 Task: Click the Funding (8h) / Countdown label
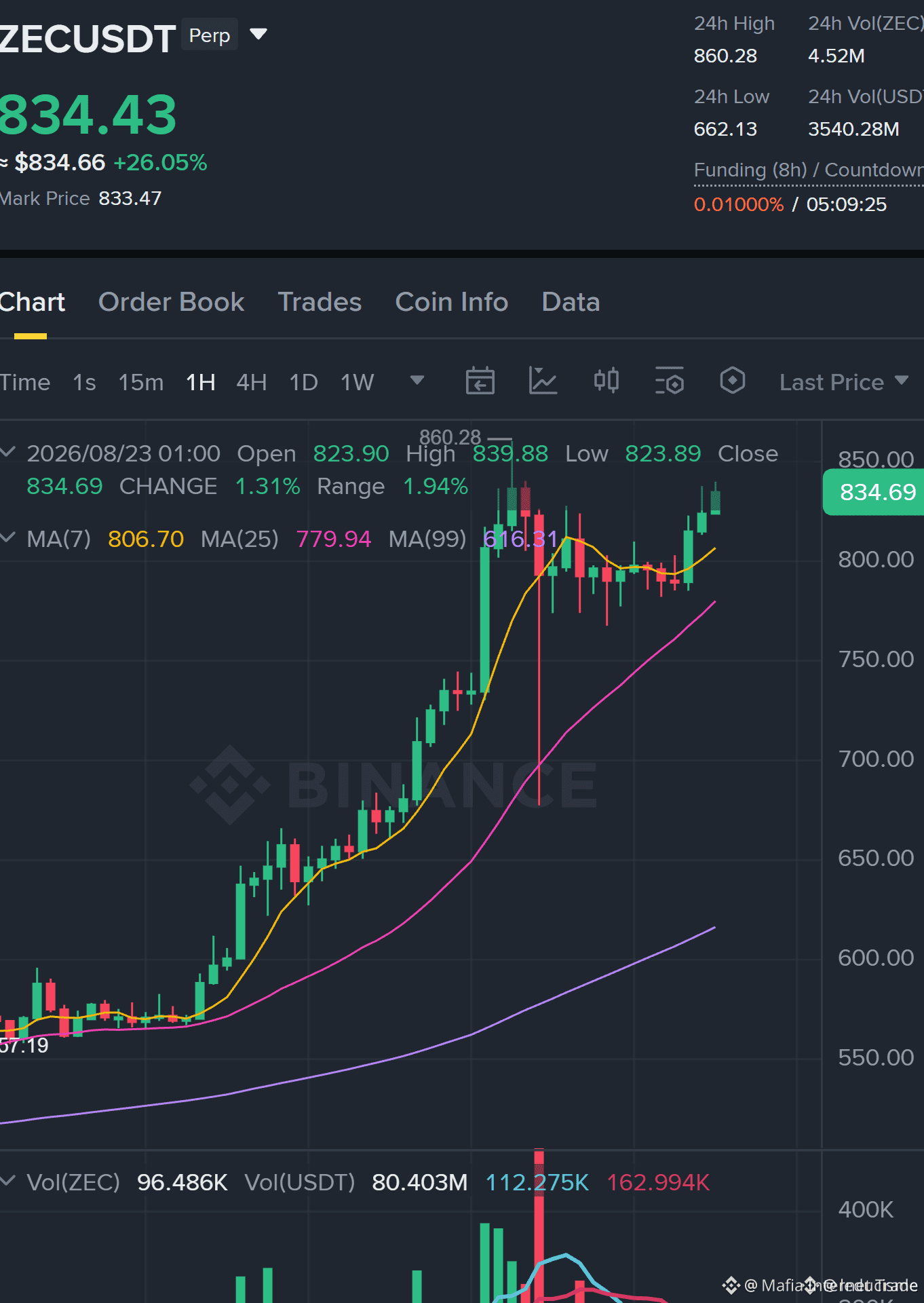809,170
